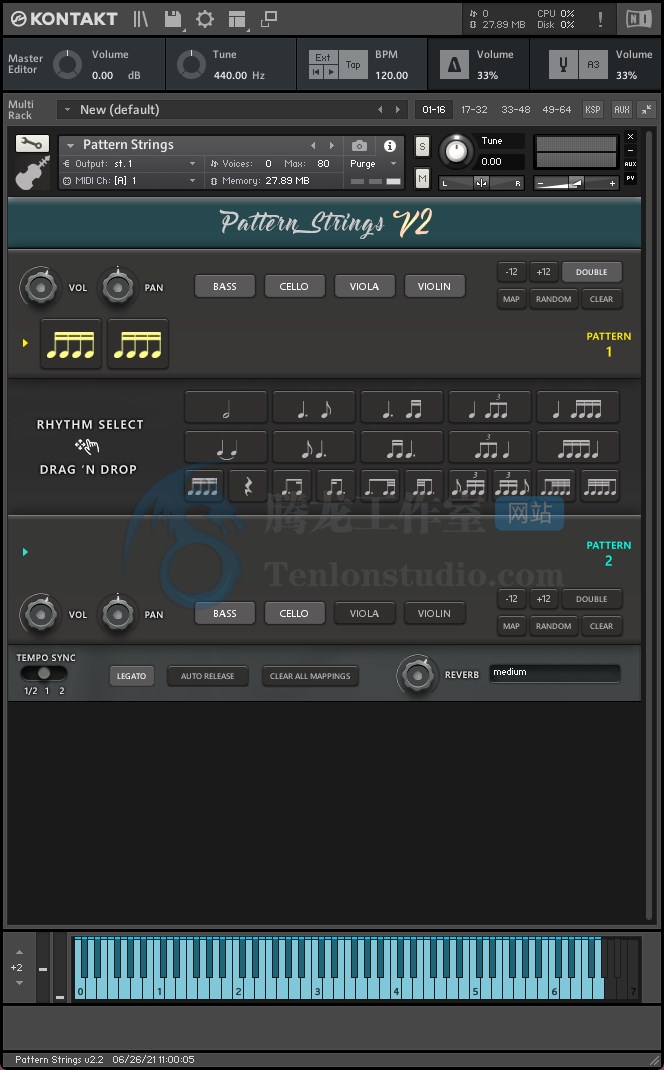Adjust Pattern 1 VOL knob
This screenshot has width=664, height=1070.
[40, 287]
